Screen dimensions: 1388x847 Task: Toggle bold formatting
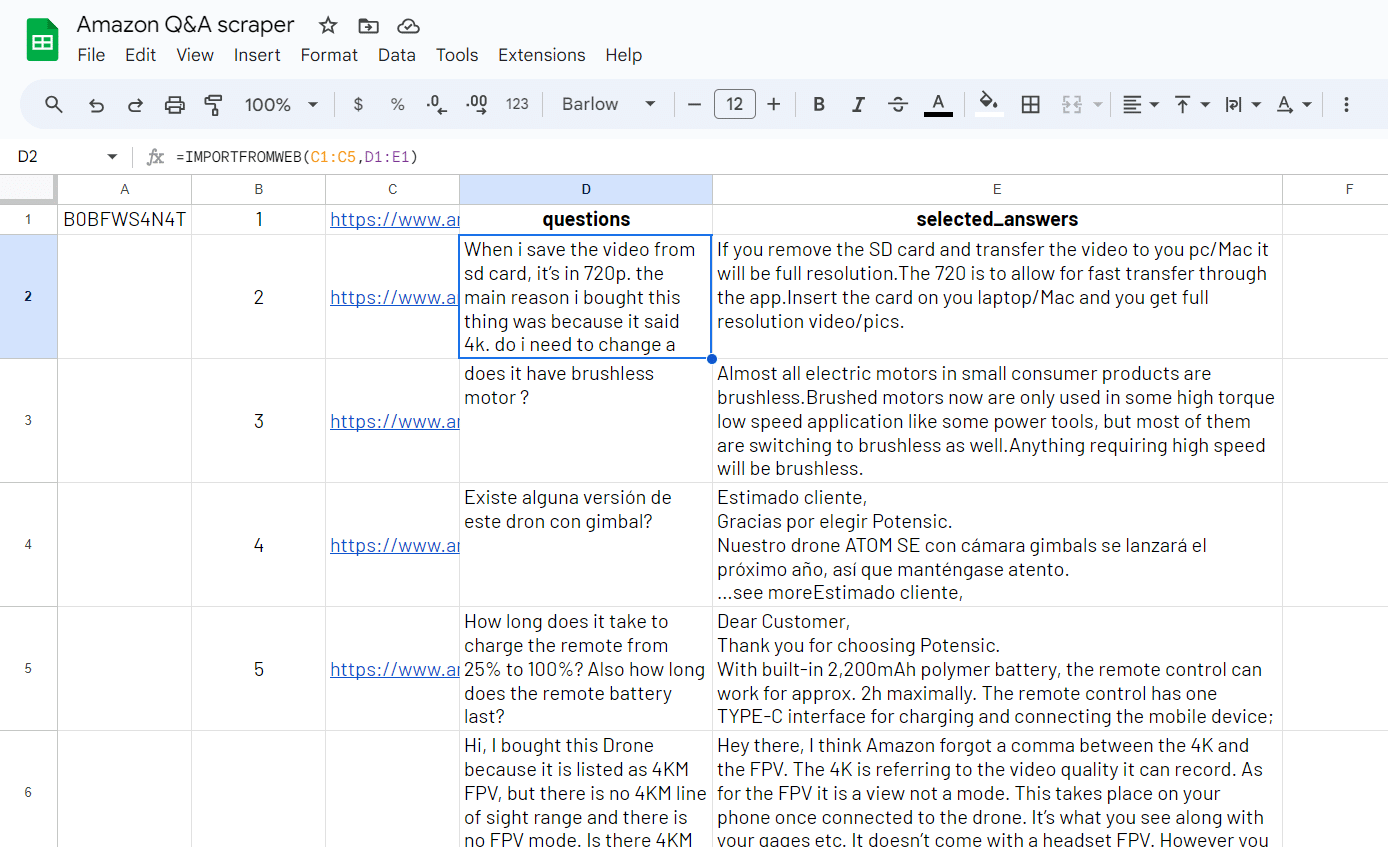point(819,104)
